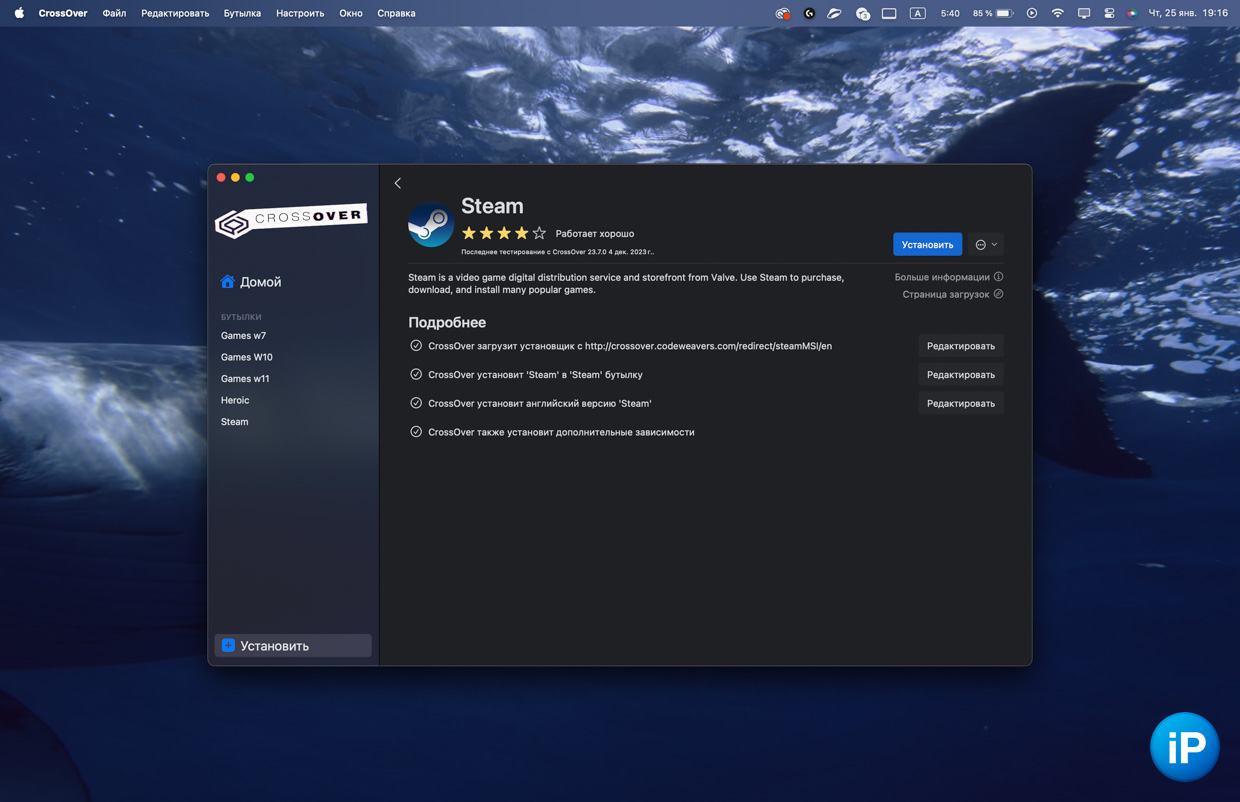Click the Steam description paragraph
The image size is (1240, 802).
626,283
